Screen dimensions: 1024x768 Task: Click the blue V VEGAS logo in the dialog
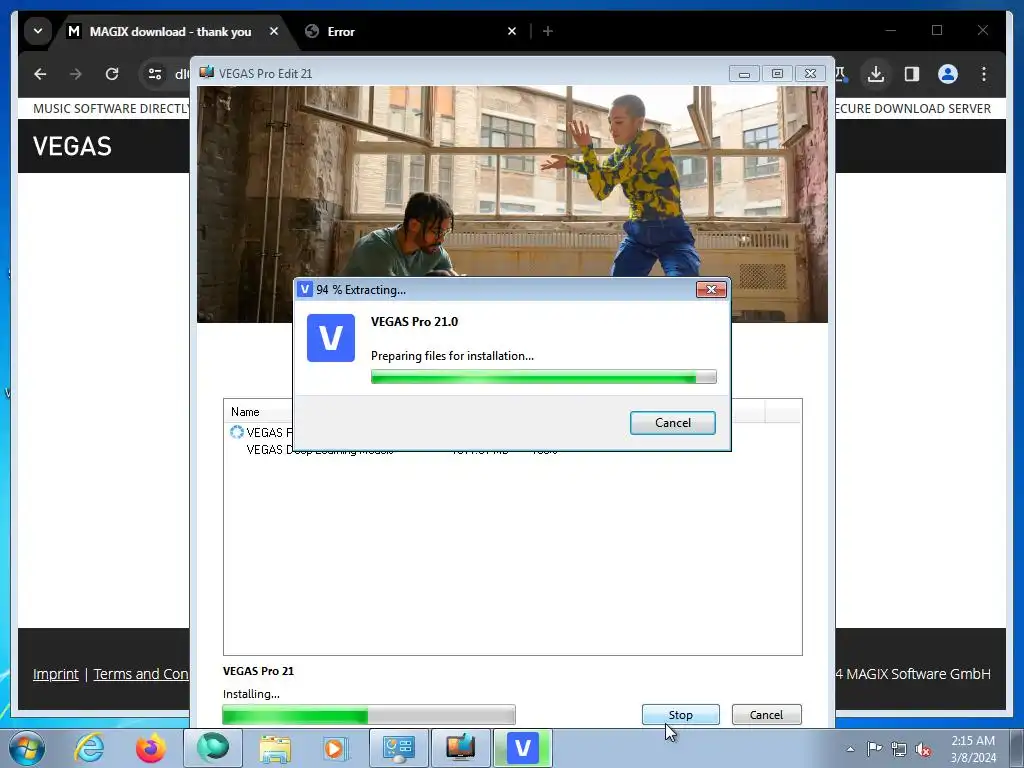(331, 338)
